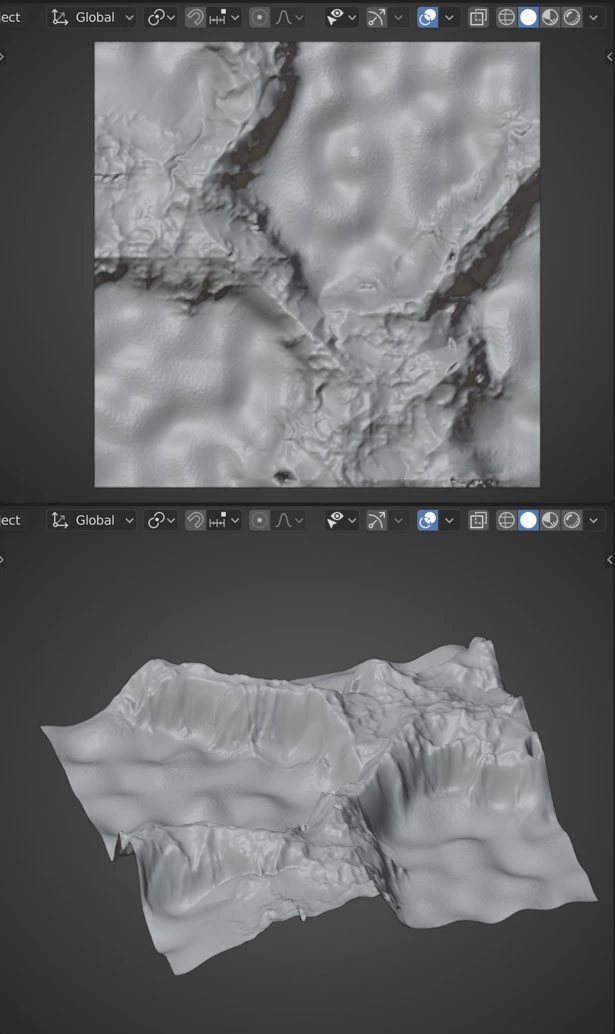Switch top viewport to rendered shading
Image resolution: width=615 pixels, height=1034 pixels.
tap(572, 17)
